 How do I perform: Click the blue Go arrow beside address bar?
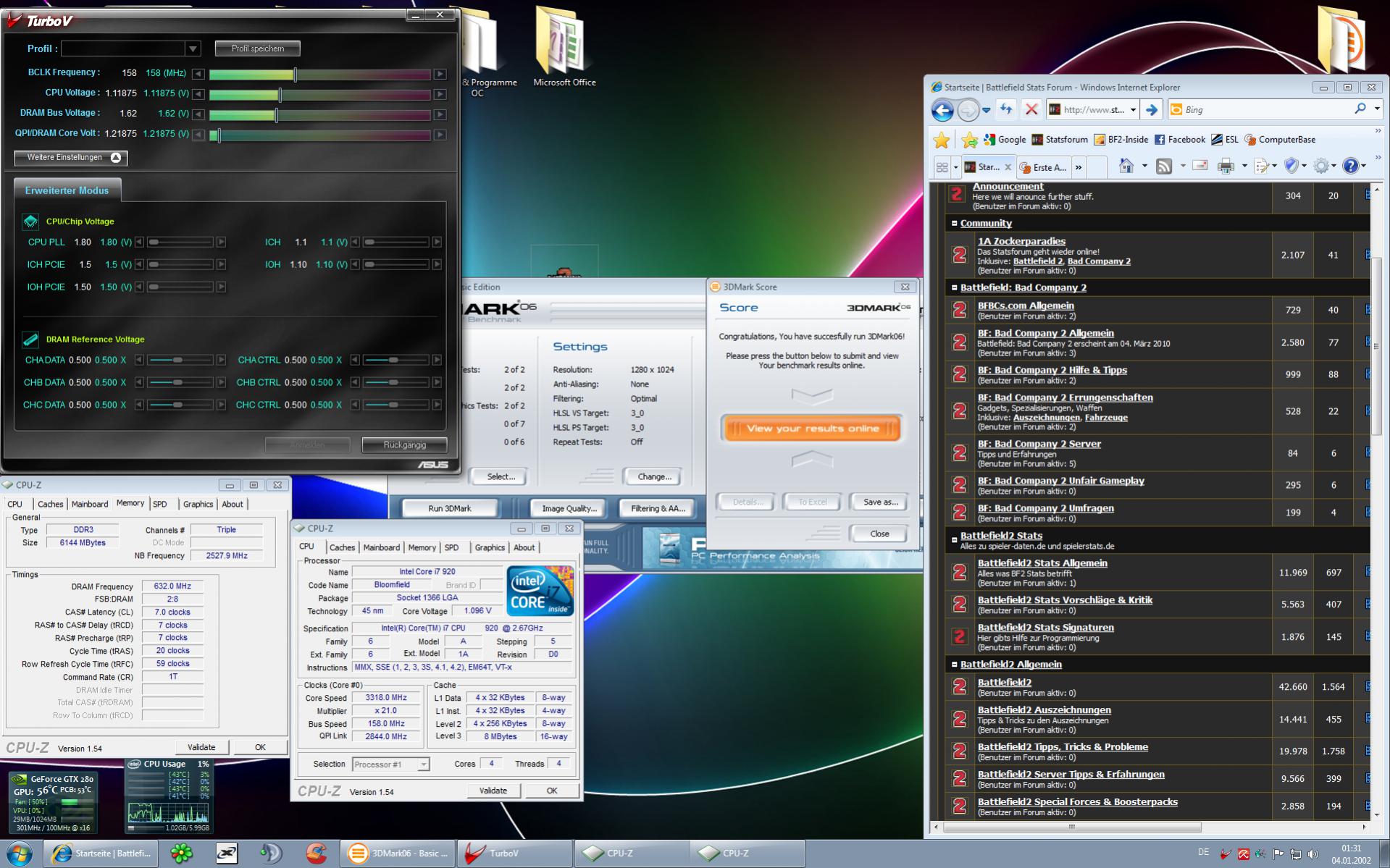pyautogui.click(x=1152, y=110)
